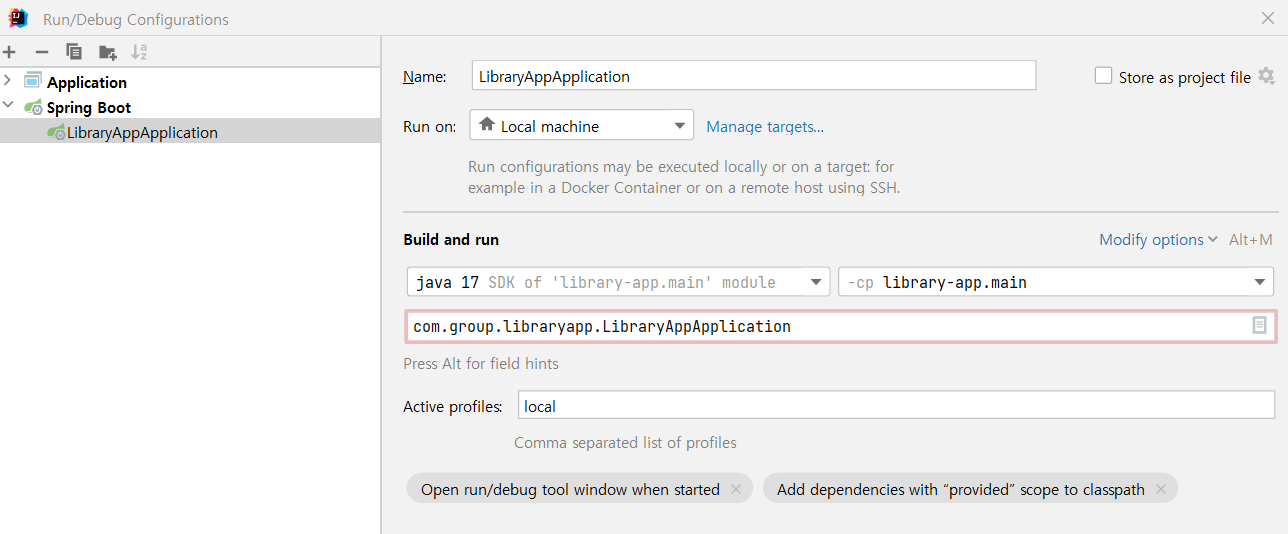Collapse the Spring Boot tree node
This screenshot has width=1288, height=534.
tap(8, 106)
